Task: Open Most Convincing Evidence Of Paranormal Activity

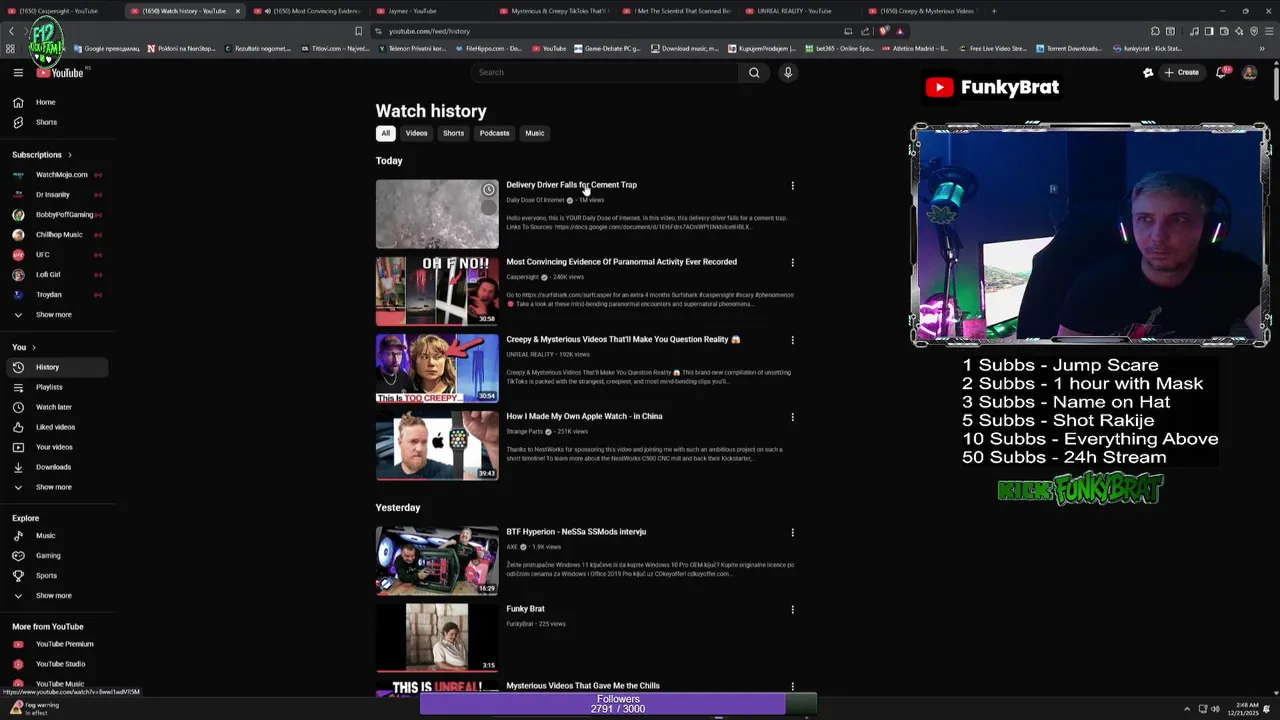Action: click(621, 262)
